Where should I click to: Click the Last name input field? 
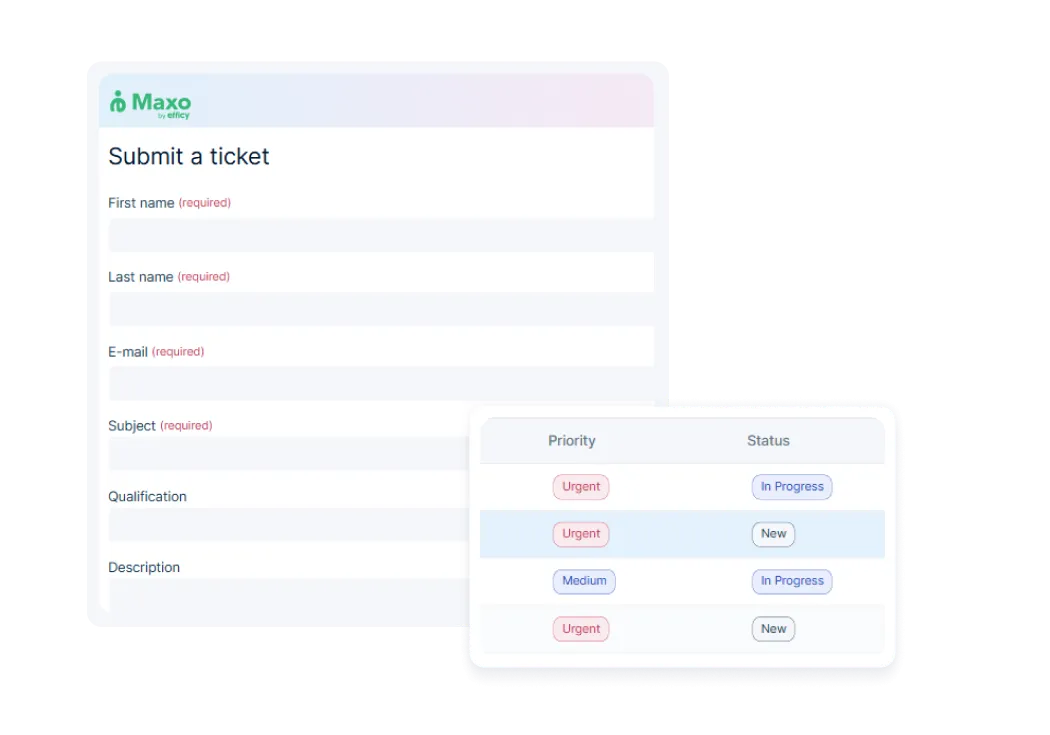381,309
